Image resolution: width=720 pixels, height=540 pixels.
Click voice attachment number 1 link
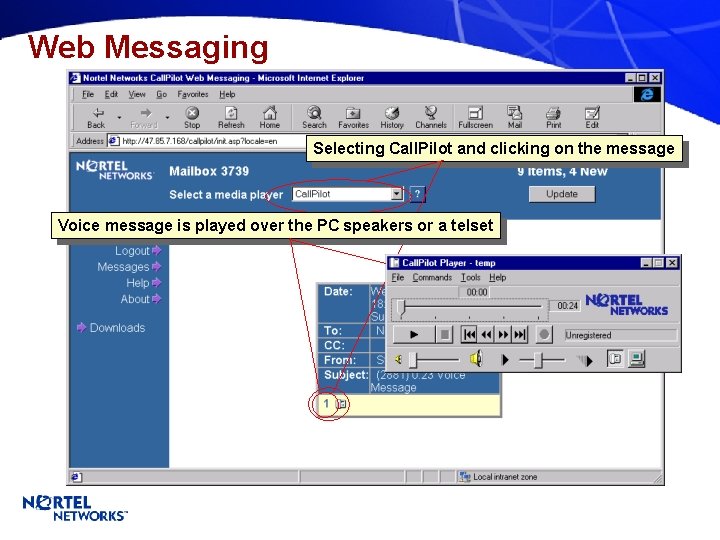coord(326,404)
